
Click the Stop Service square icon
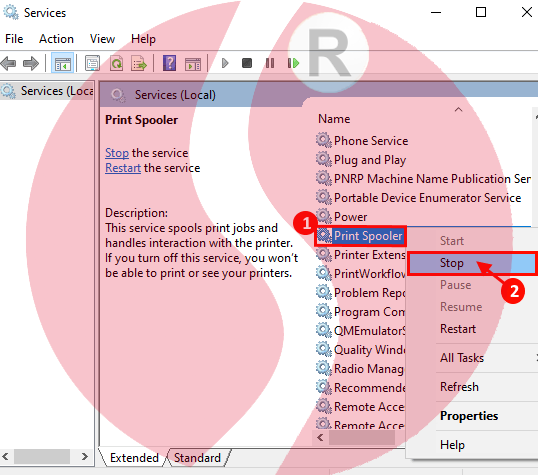click(247, 63)
